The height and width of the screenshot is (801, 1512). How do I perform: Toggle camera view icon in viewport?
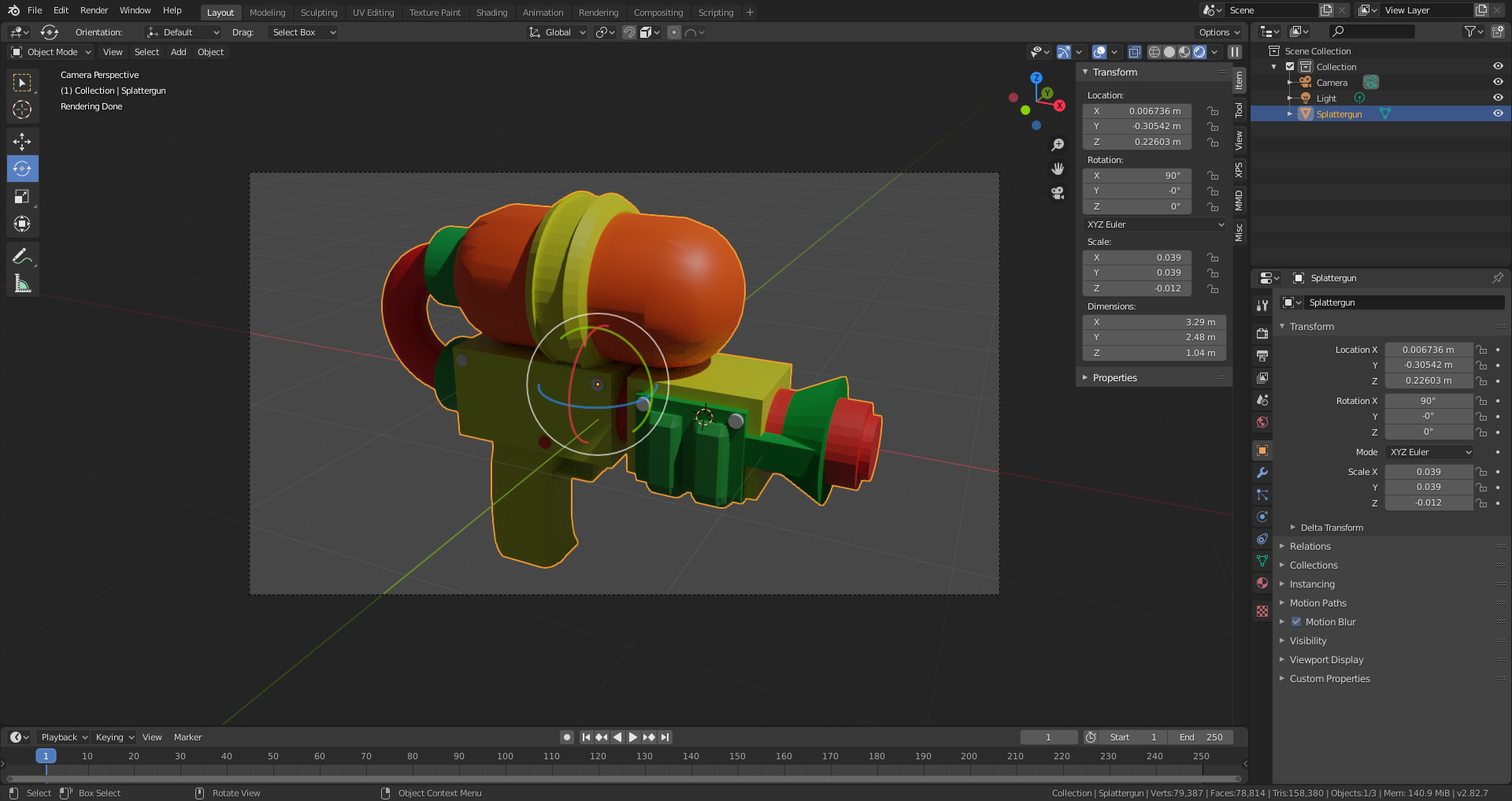point(1058,192)
